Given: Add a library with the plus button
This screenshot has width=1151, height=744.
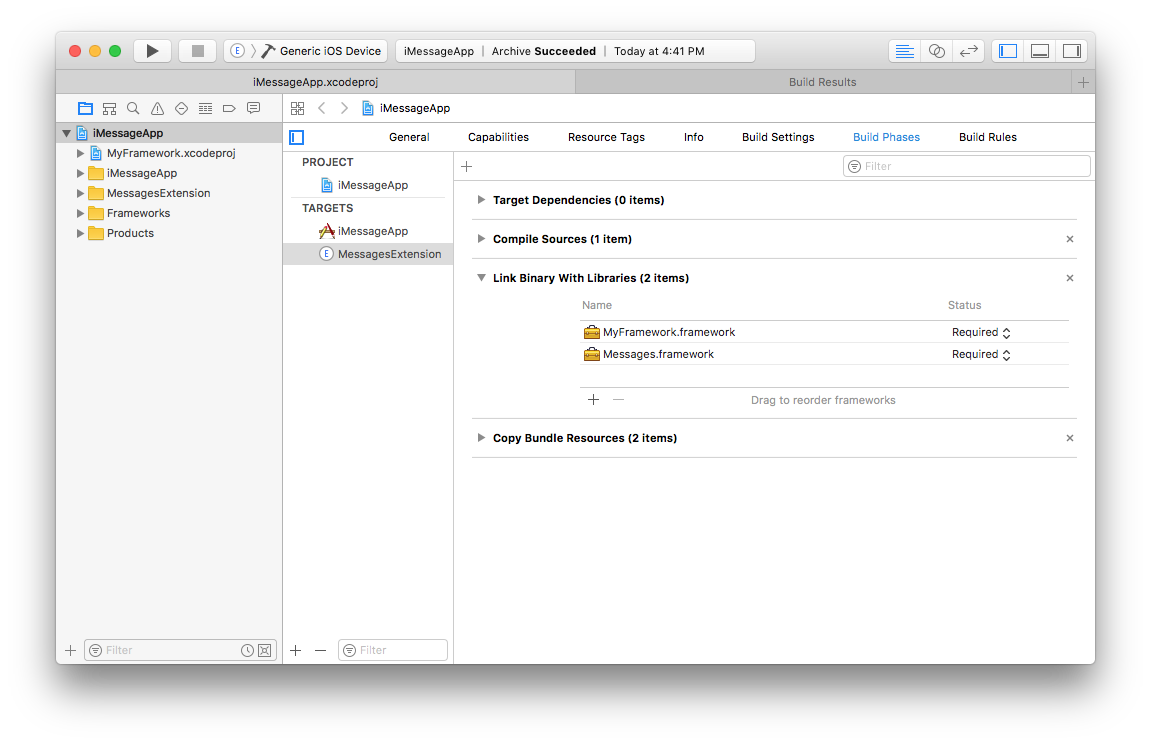Looking at the screenshot, I should pyautogui.click(x=593, y=400).
